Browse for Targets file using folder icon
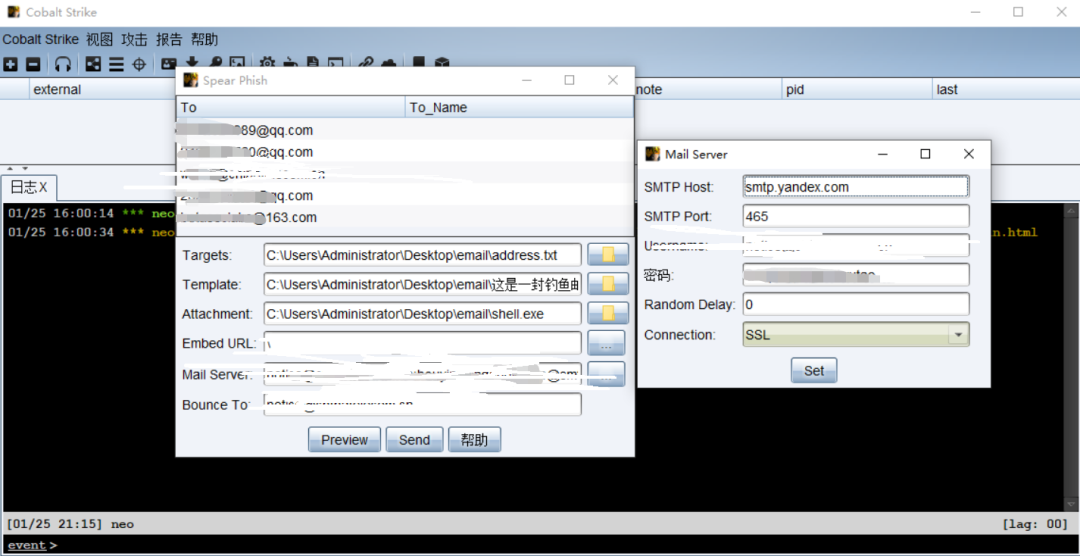 click(x=608, y=254)
